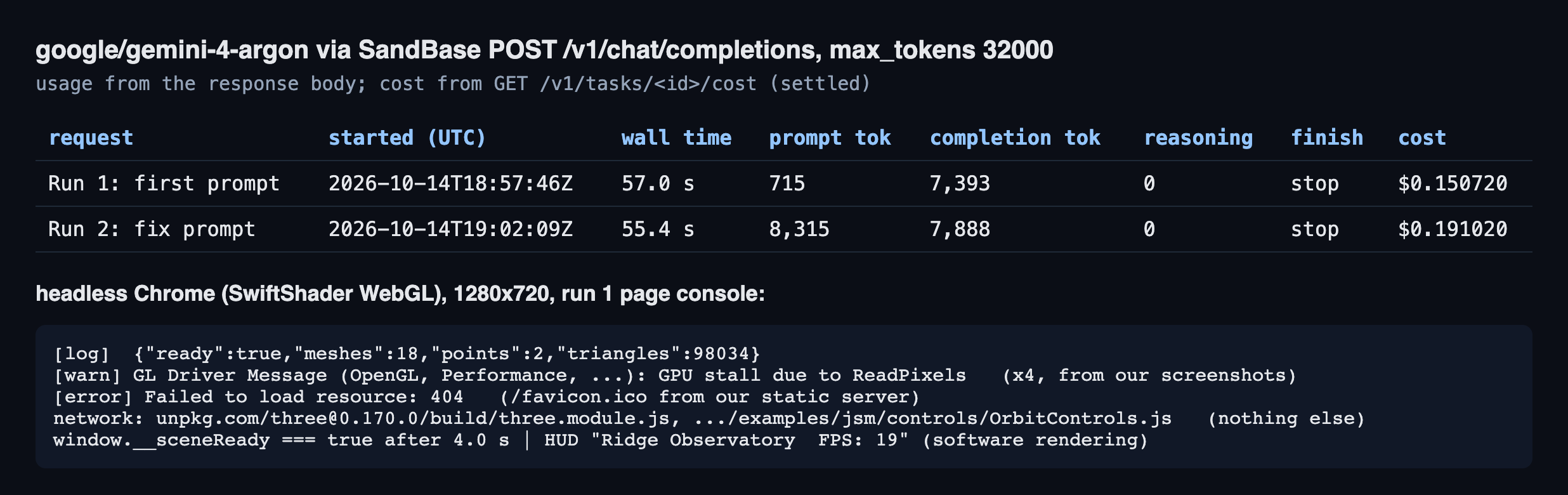Click the wall time value "55.4 s"

[x=658, y=229]
